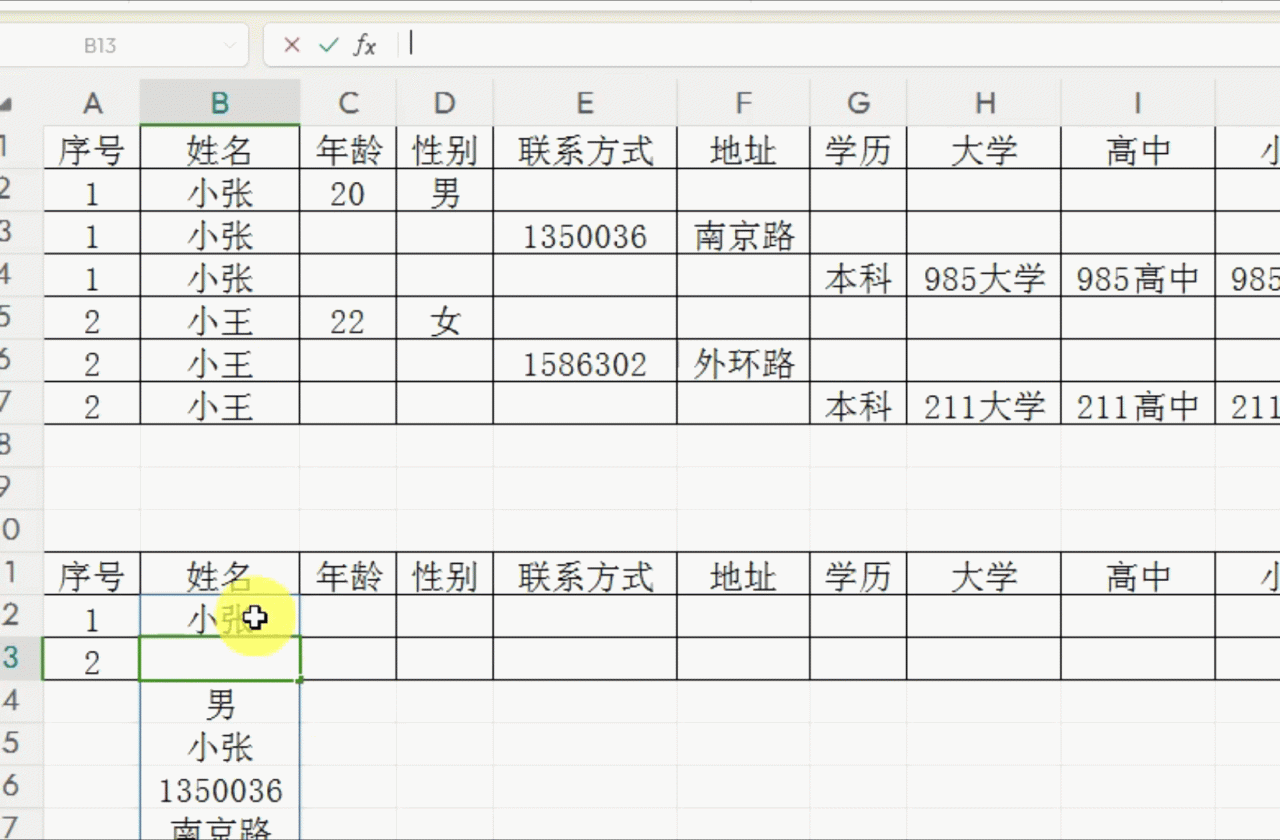Select the cell containing age 22
The image size is (1280, 840).
(348, 320)
